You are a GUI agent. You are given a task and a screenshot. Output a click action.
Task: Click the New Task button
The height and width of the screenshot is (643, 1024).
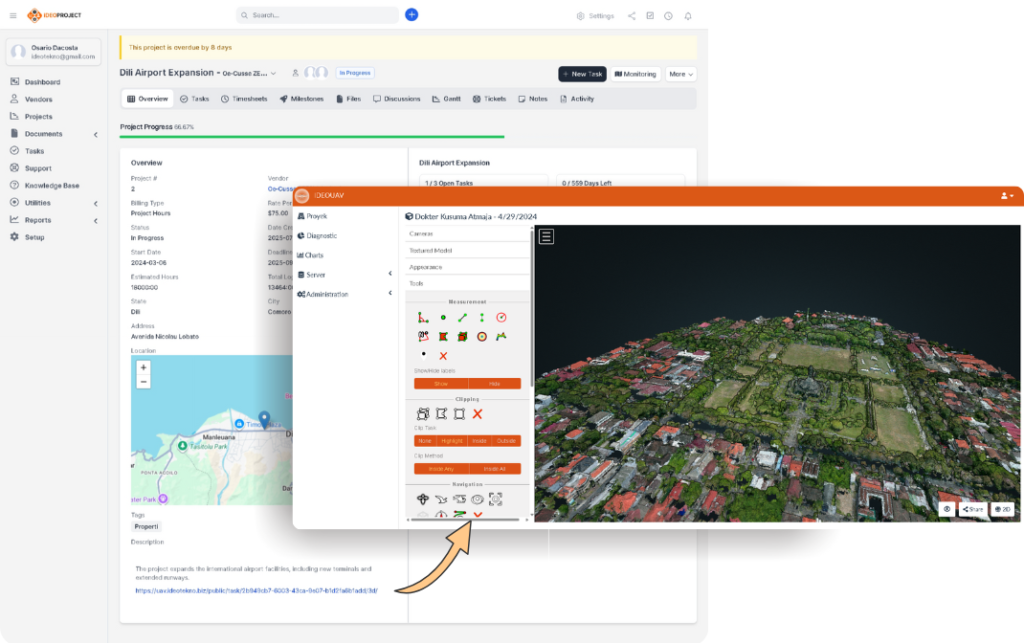click(582, 74)
